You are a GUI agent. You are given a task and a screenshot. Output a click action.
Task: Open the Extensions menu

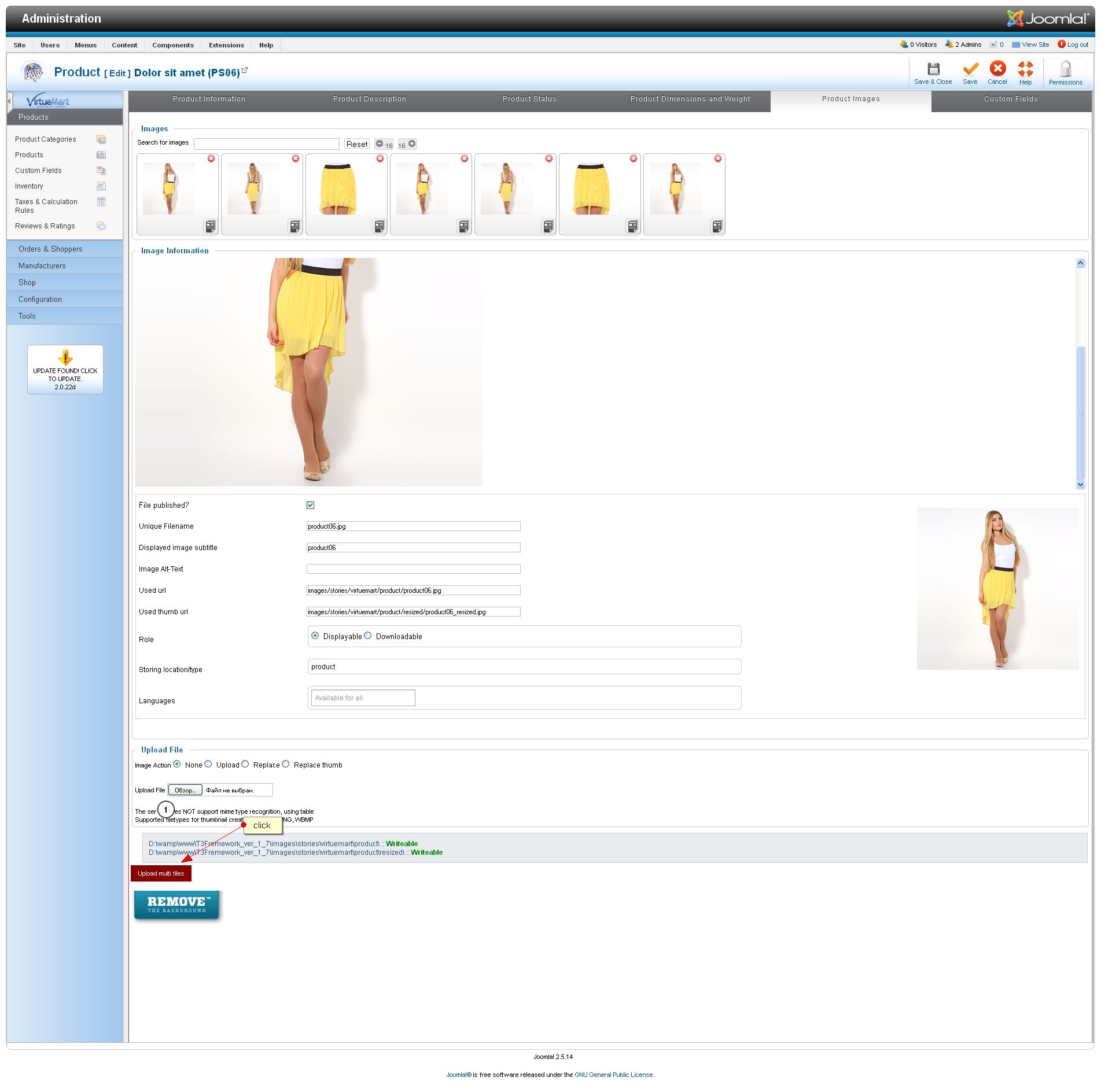(226, 45)
